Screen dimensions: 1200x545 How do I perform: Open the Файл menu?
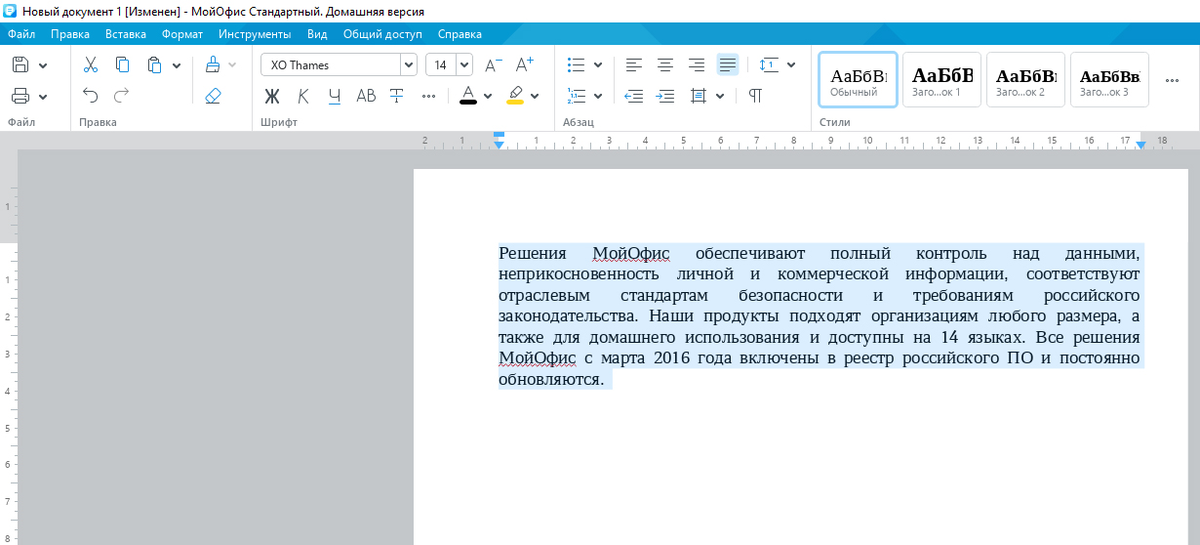coord(21,34)
